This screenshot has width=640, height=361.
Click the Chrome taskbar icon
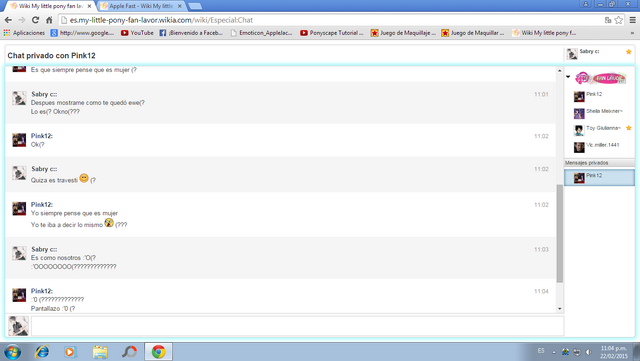tap(158, 352)
